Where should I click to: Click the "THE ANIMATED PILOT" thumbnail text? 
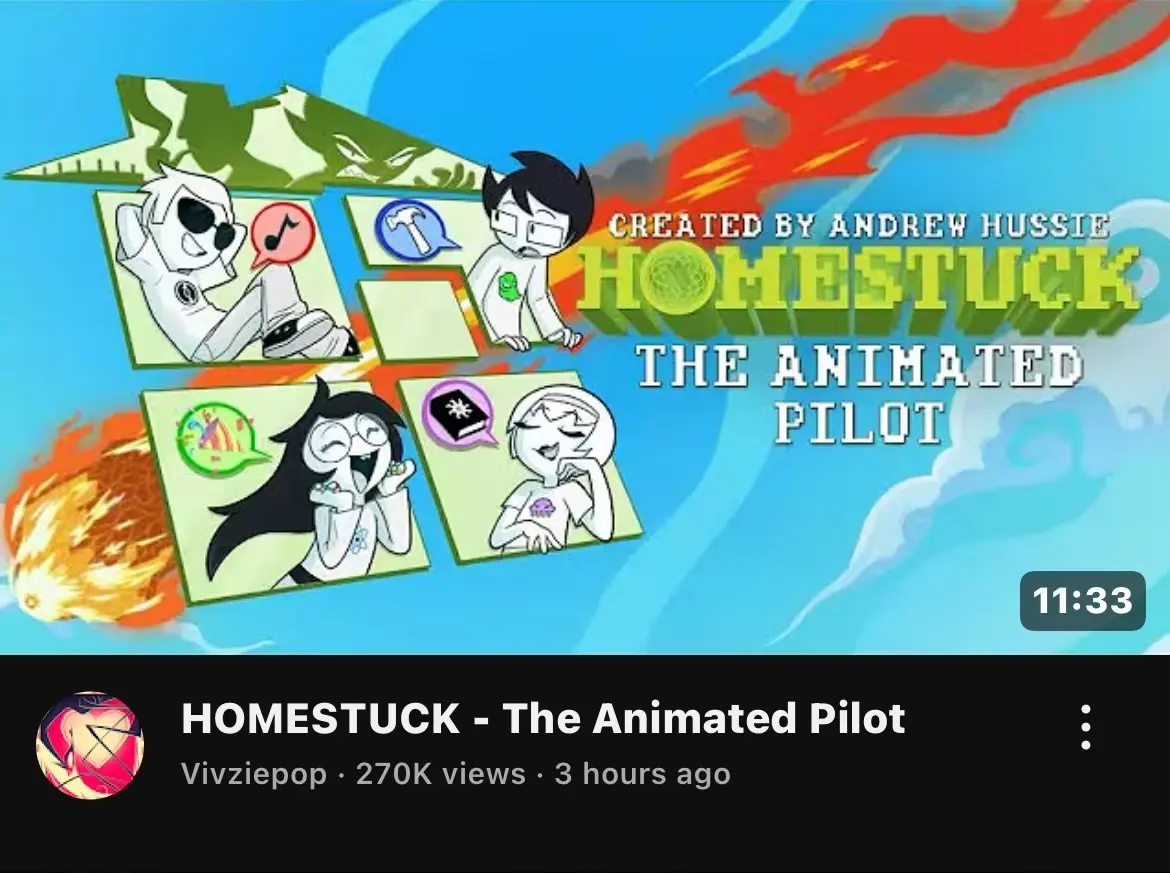[858, 394]
